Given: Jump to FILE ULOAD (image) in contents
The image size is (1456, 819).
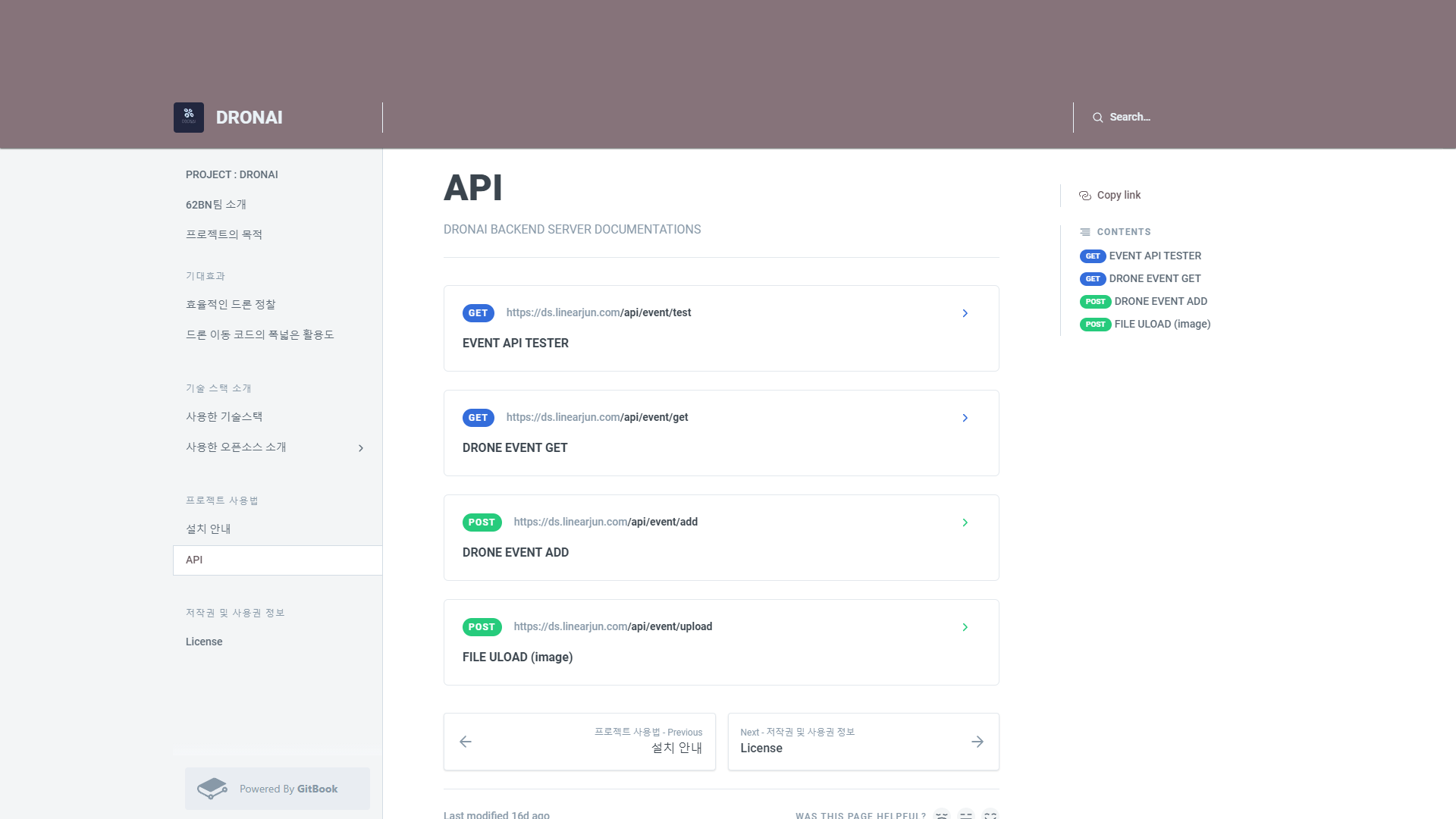Looking at the screenshot, I should pos(1162,324).
